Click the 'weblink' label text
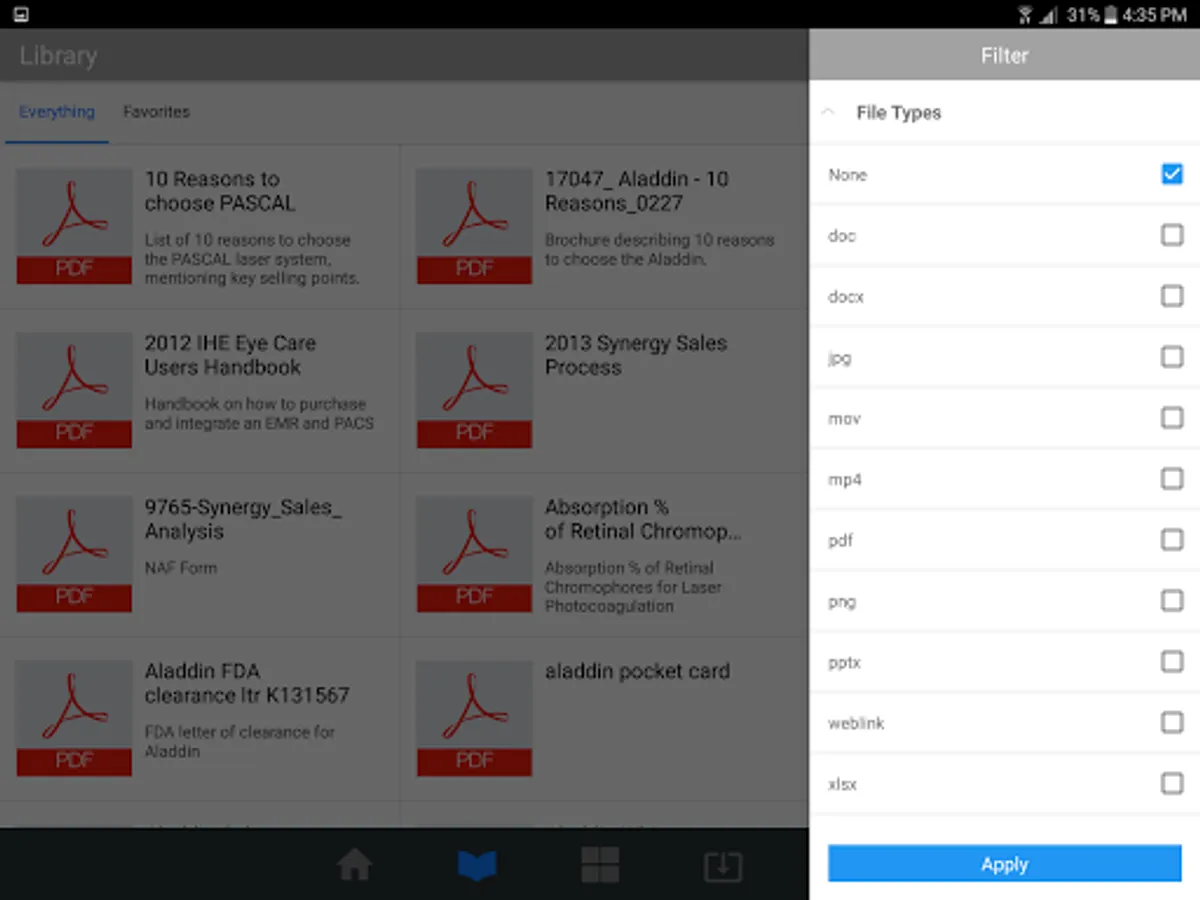 (856, 723)
